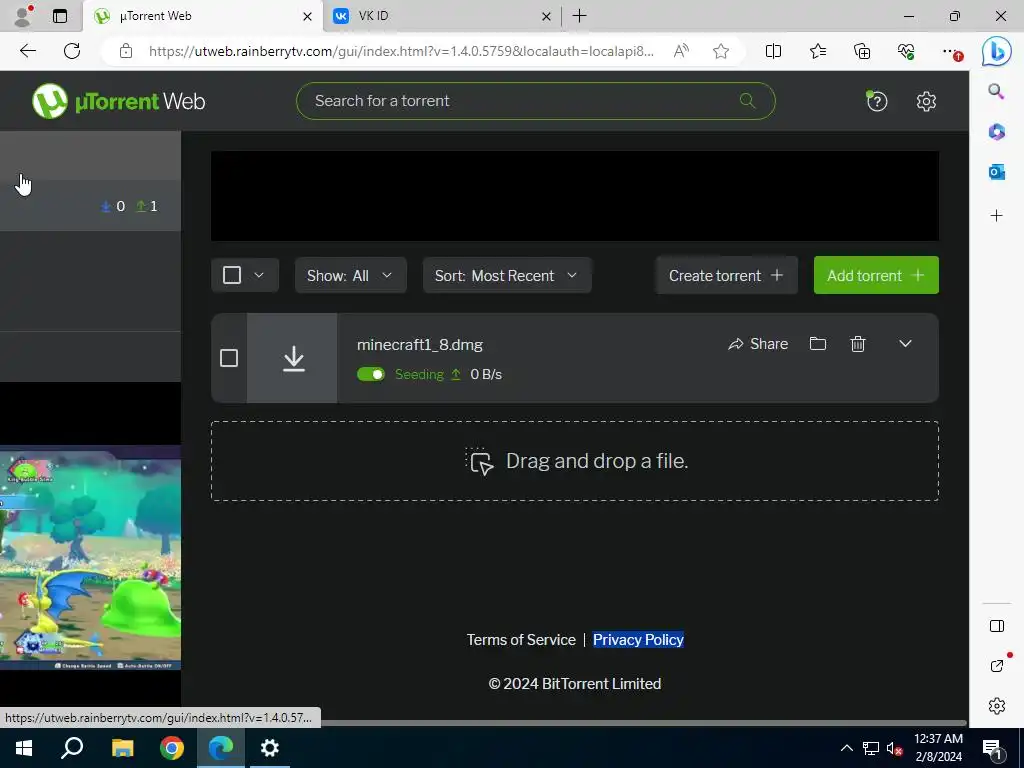The image size is (1024, 768).
Task: Show hidden system tray icons
Action: [x=846, y=748]
